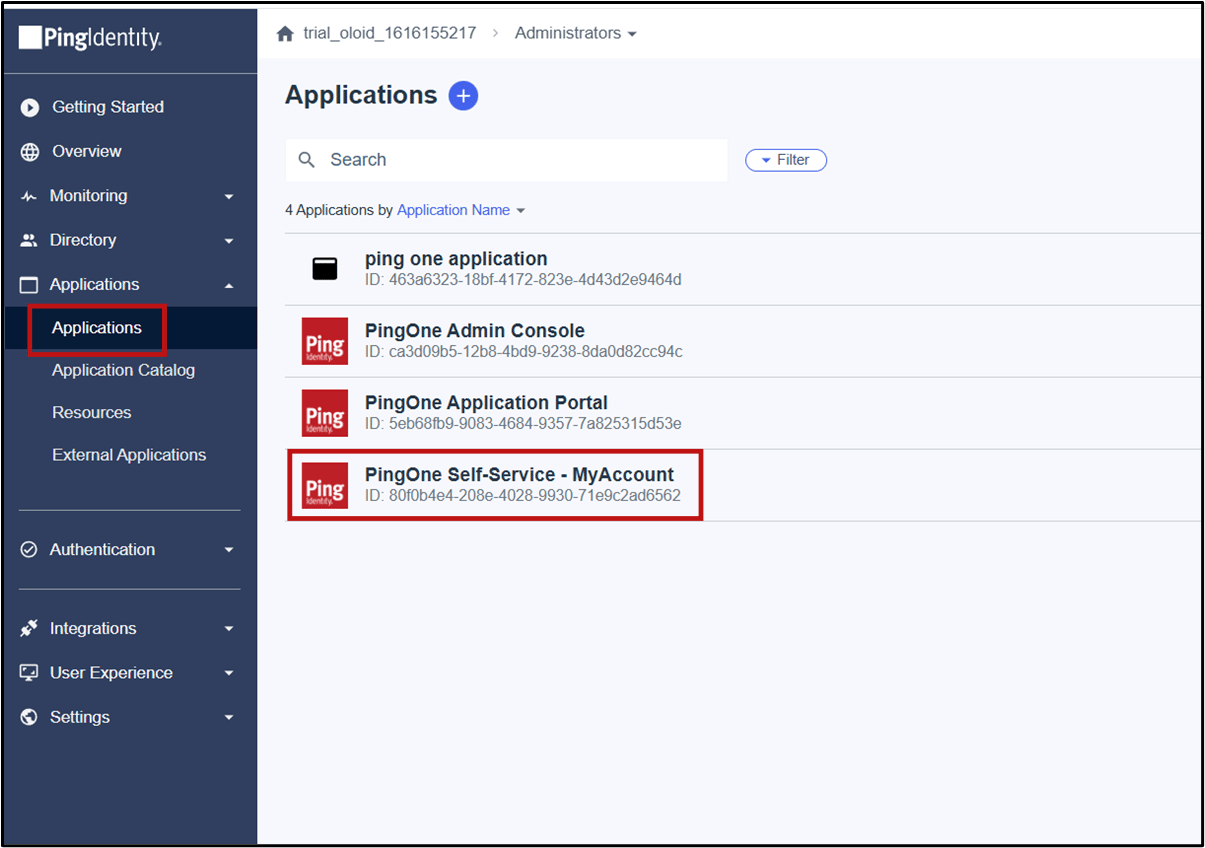Open ping one application entry

point(743,269)
